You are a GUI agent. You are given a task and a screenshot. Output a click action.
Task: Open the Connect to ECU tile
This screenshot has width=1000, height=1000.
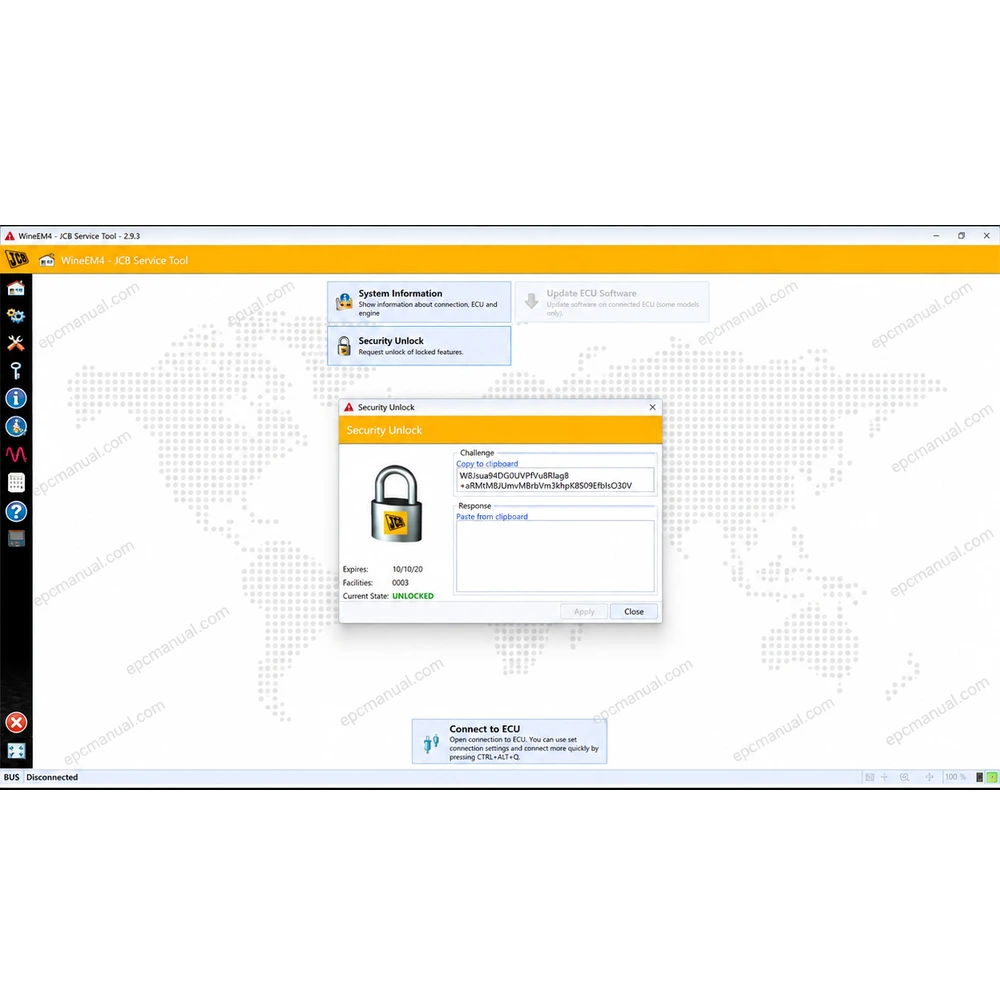(510, 741)
